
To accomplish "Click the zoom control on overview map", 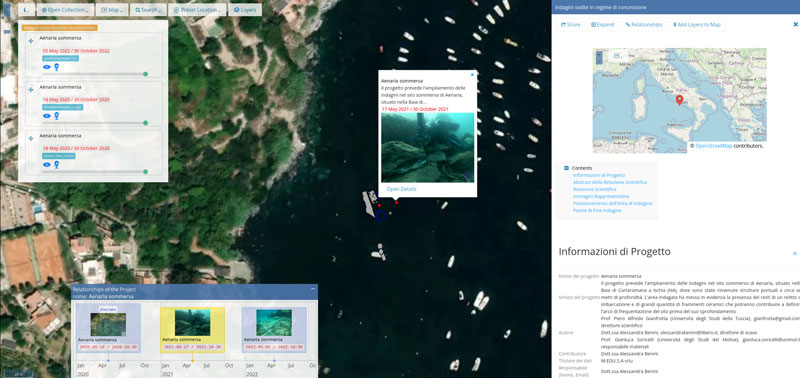I will click(599, 57).
